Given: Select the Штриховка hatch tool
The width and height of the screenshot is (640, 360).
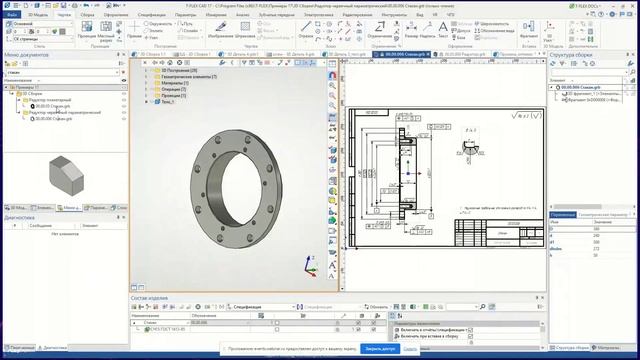Looking at the screenshot, I should tap(245, 30).
